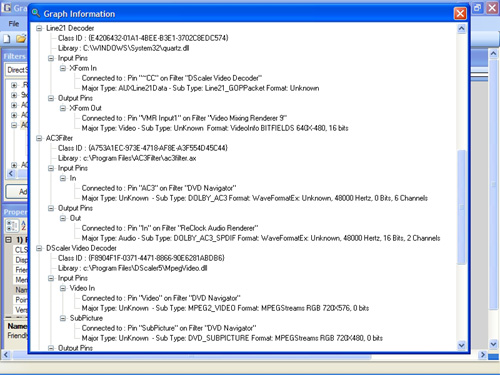Collapse Input Pins under AC3Filter
This screenshot has height=375, width=500.
click(51, 168)
